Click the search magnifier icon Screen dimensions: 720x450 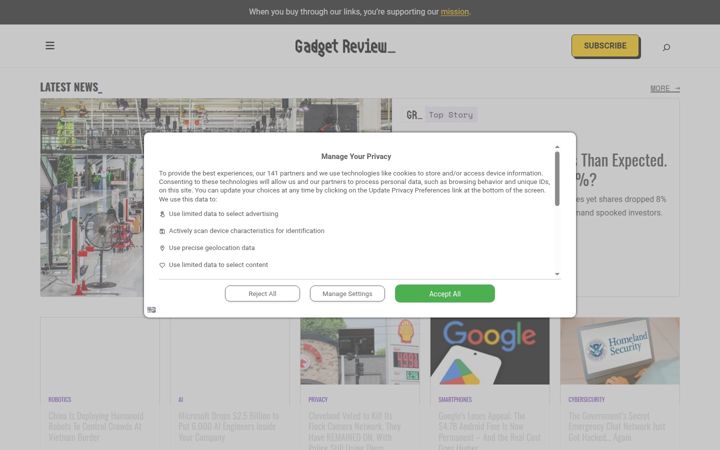click(x=666, y=47)
